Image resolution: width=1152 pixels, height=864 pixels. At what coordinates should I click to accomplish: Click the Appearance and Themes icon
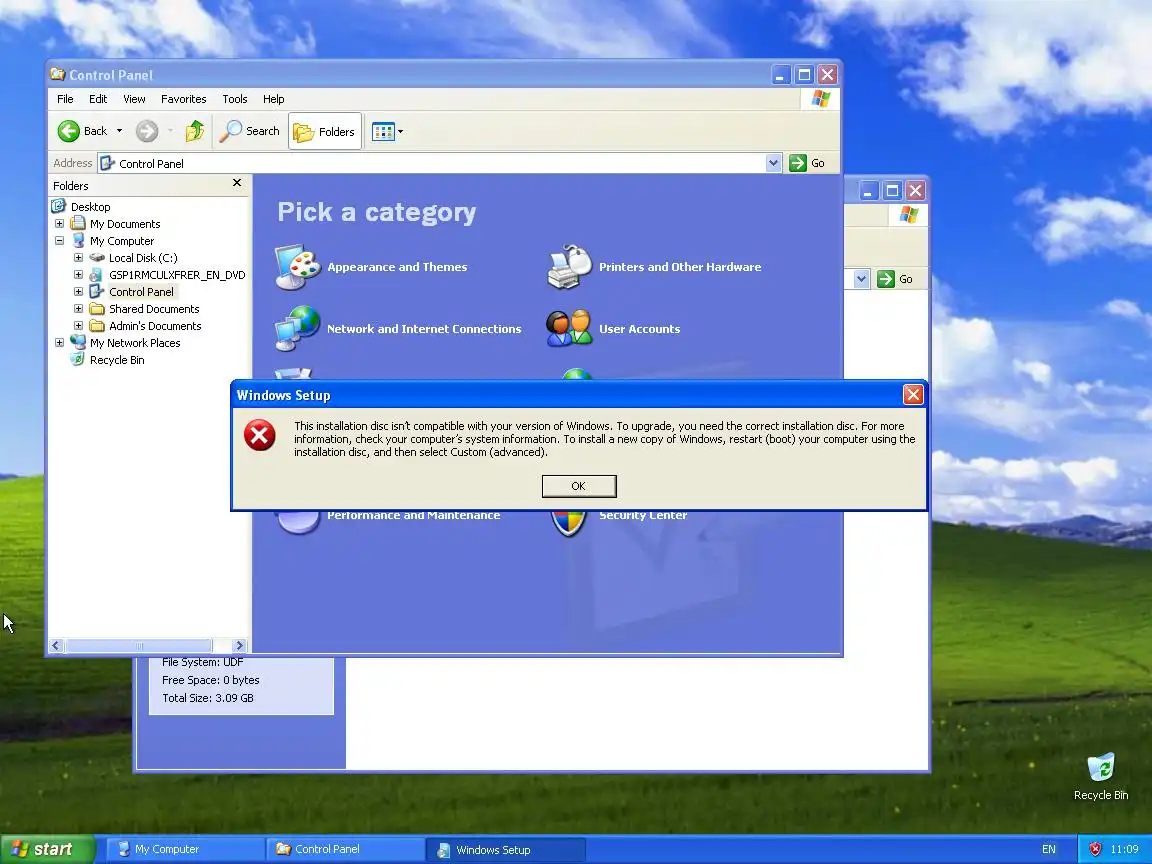(x=298, y=267)
